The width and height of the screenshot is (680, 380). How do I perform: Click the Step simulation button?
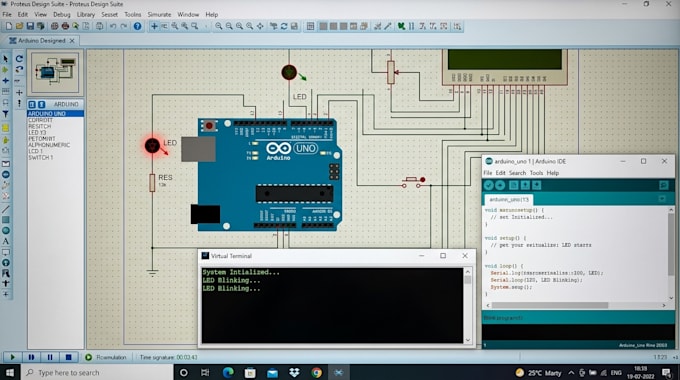[x=31, y=357]
